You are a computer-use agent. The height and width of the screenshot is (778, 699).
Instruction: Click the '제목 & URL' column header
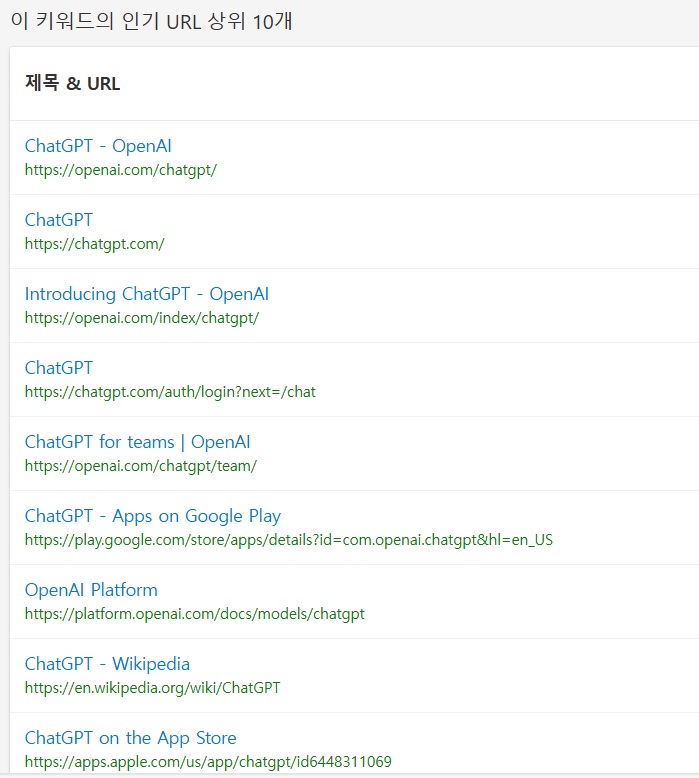pyautogui.click(x=72, y=83)
